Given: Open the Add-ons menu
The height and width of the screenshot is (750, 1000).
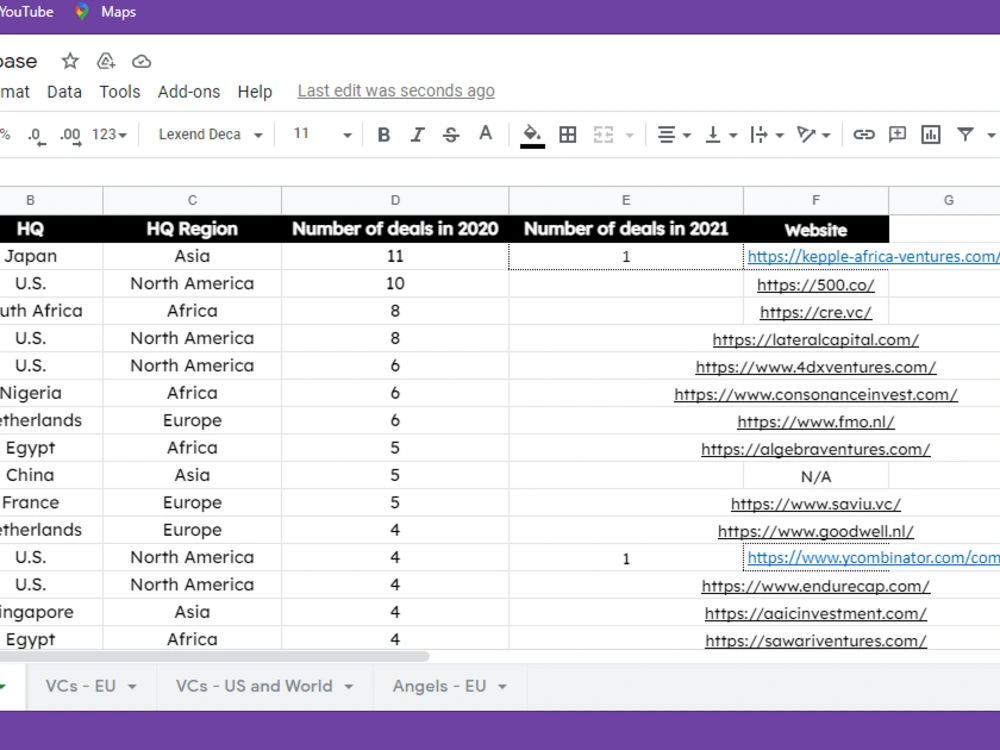Looking at the screenshot, I should coord(189,92).
